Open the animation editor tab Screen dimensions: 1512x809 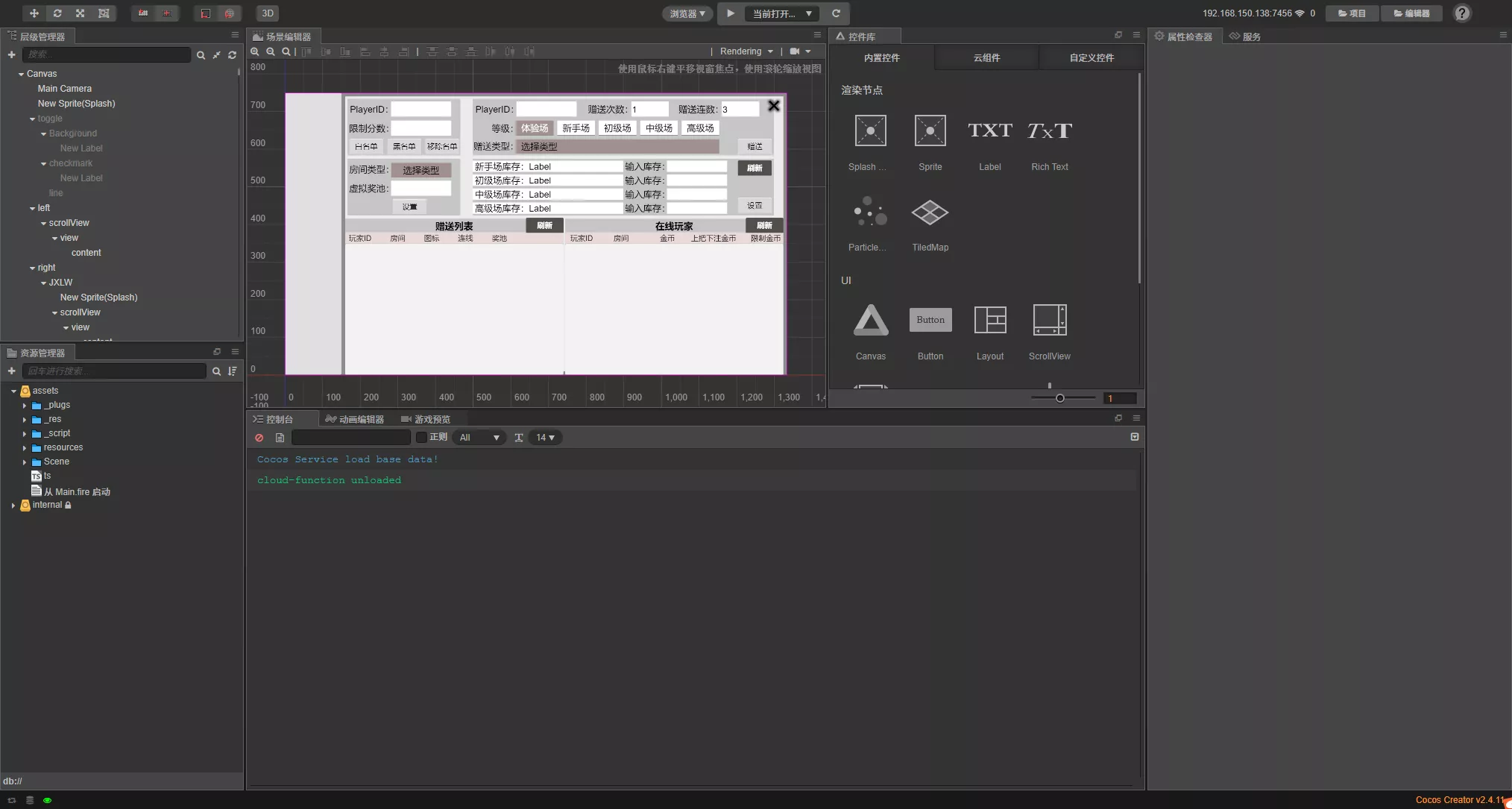[355, 419]
